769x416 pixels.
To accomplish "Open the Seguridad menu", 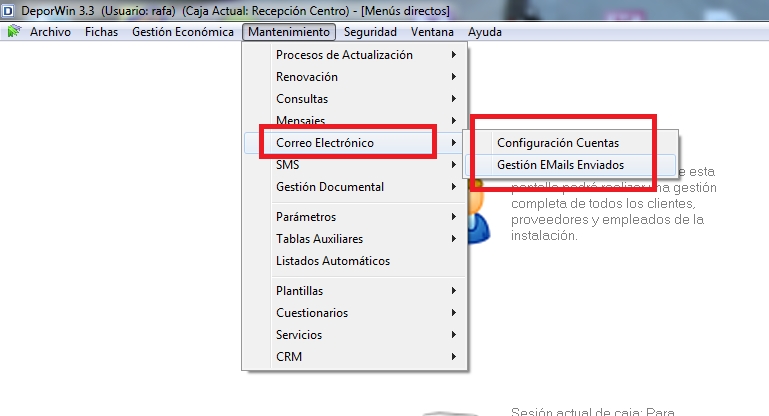I will click(x=370, y=32).
